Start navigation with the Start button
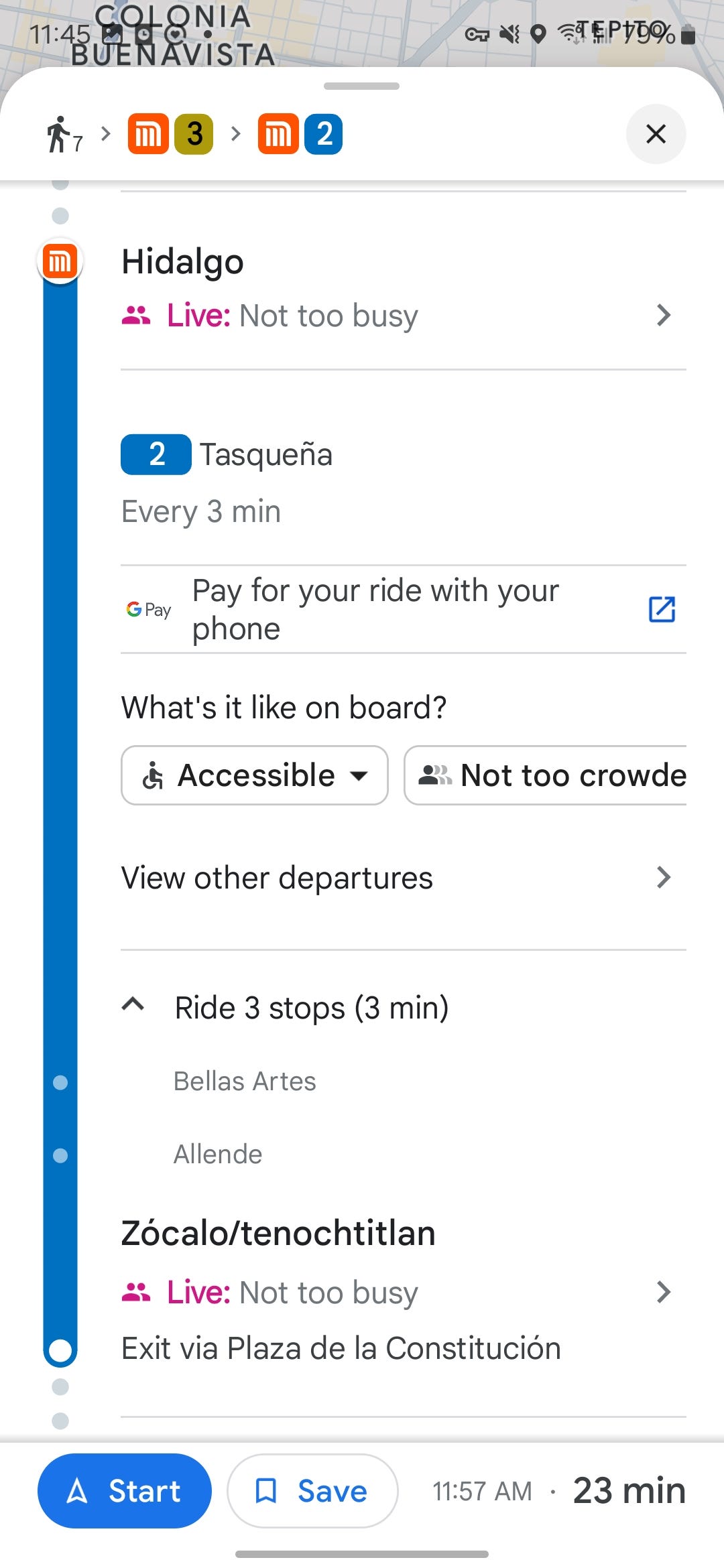This screenshot has height=1568, width=724. (x=125, y=1491)
